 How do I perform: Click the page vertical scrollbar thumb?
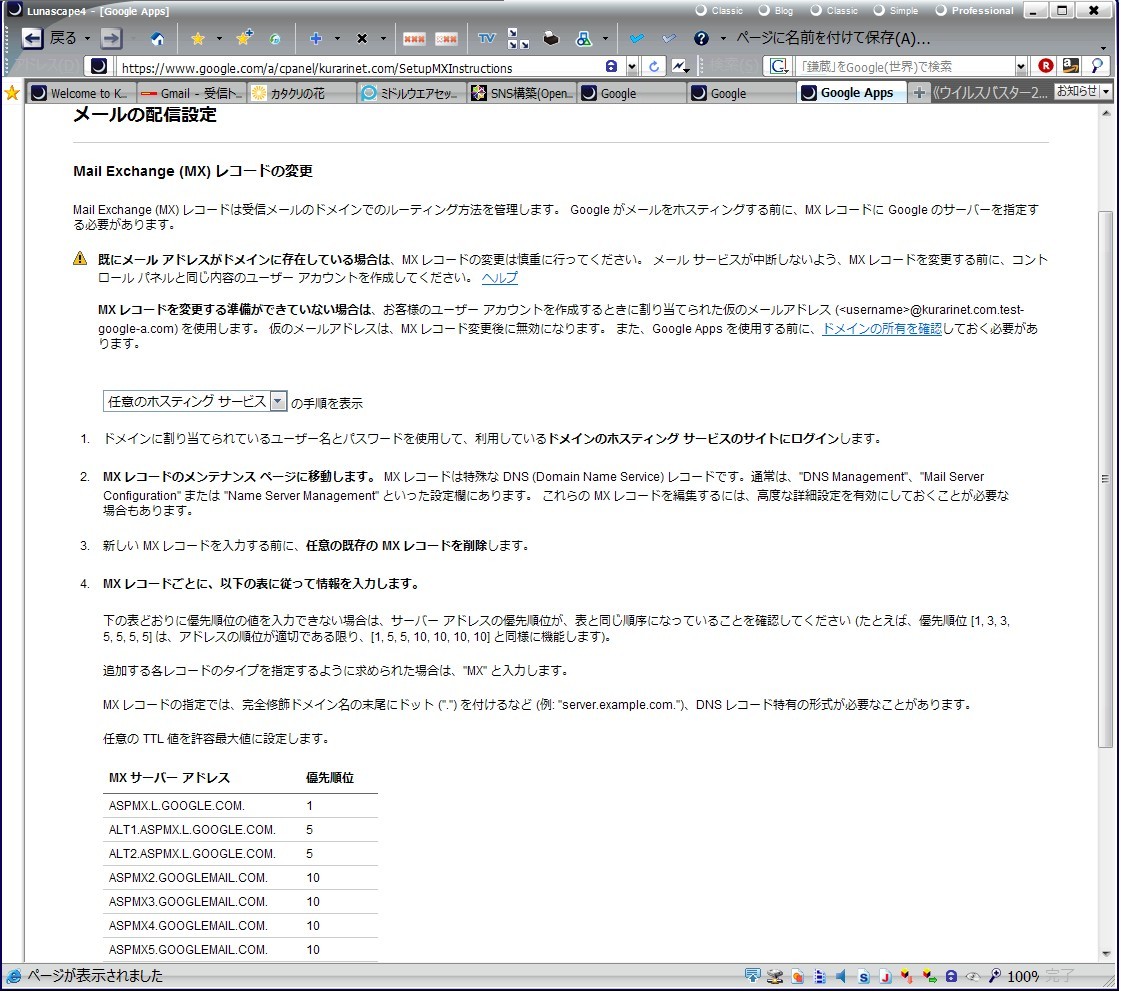[x=1105, y=480]
